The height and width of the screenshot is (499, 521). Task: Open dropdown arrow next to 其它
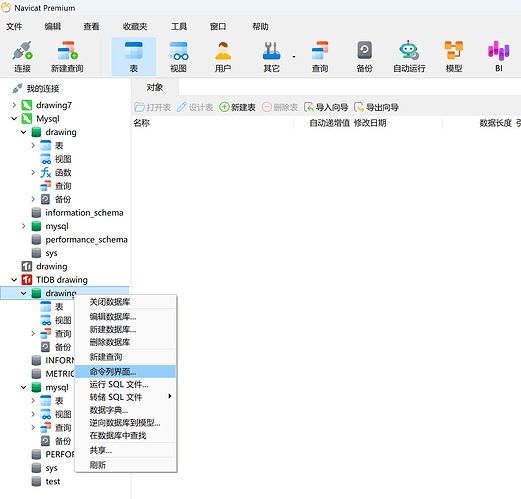point(294,57)
